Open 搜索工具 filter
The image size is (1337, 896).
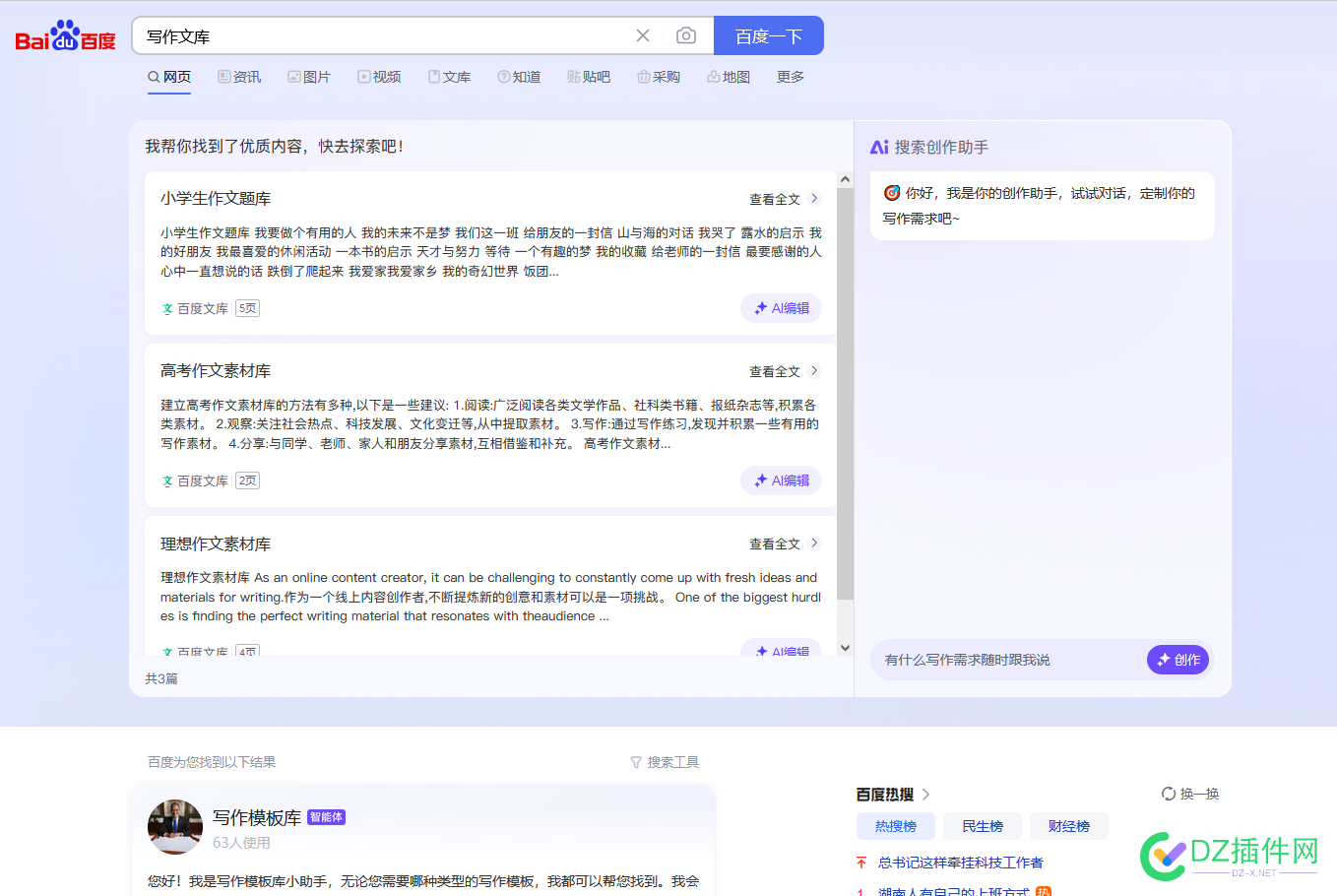click(665, 762)
